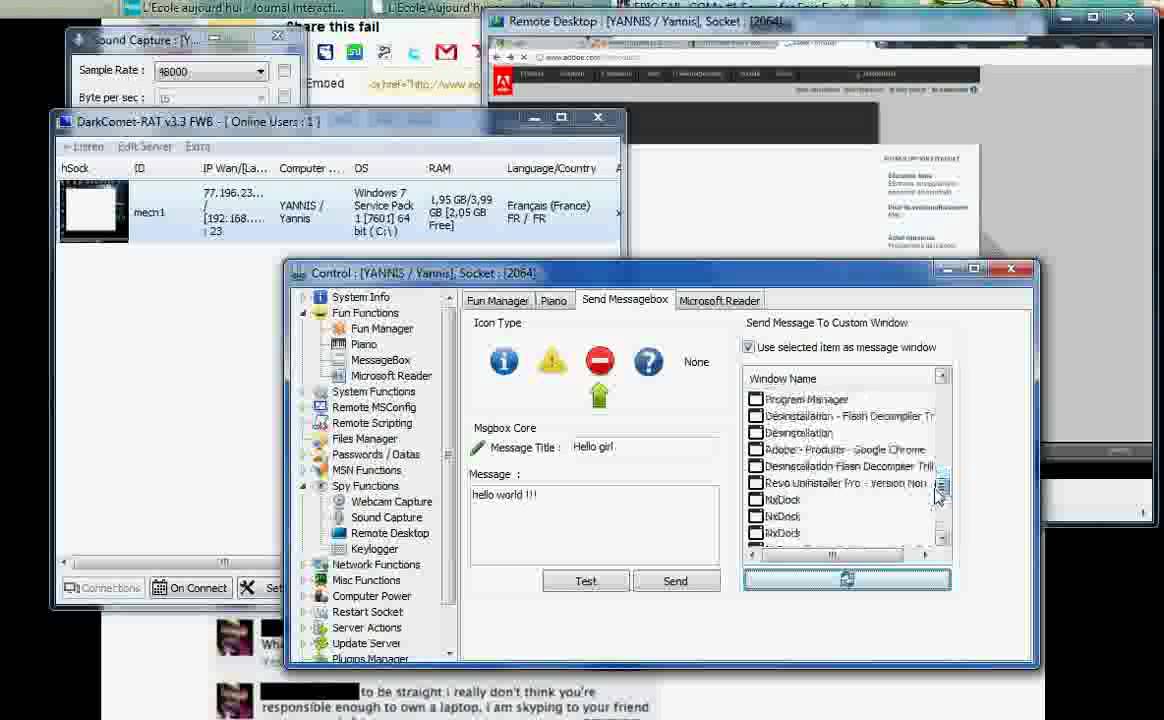The height and width of the screenshot is (720, 1164).
Task: Click the Webcam Capture icon in the tree
Action: click(339, 501)
